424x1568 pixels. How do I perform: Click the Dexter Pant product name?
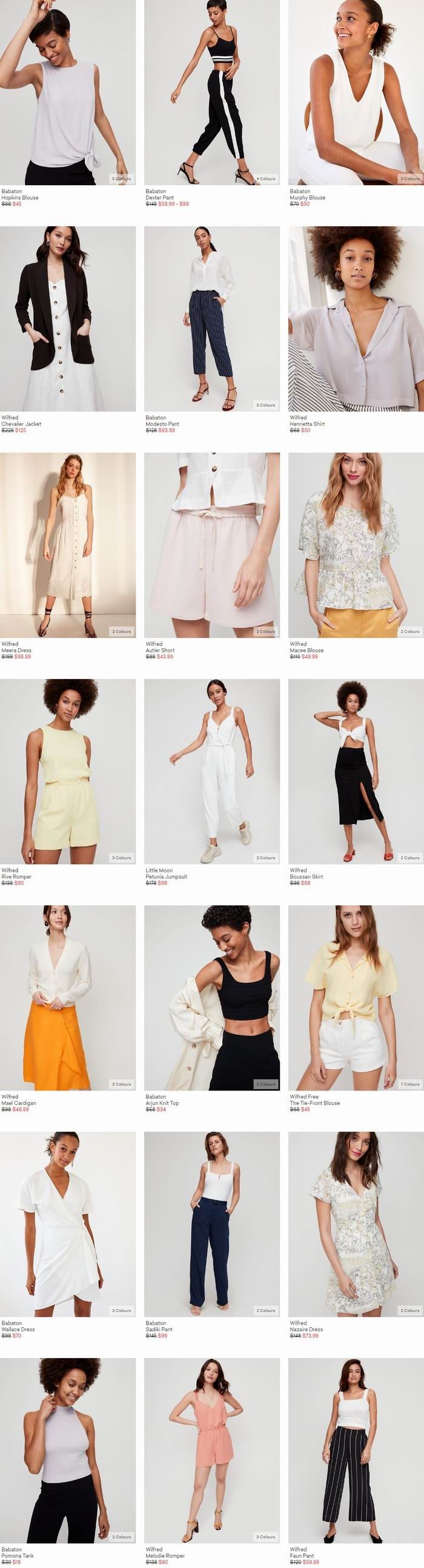tap(160, 198)
